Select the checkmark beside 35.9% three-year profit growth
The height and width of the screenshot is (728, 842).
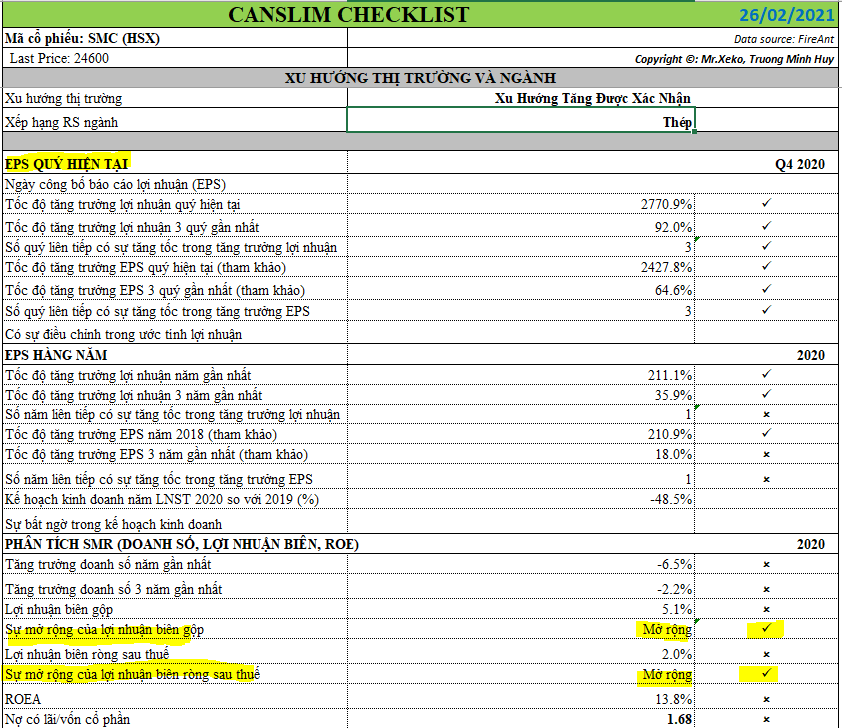click(766, 394)
